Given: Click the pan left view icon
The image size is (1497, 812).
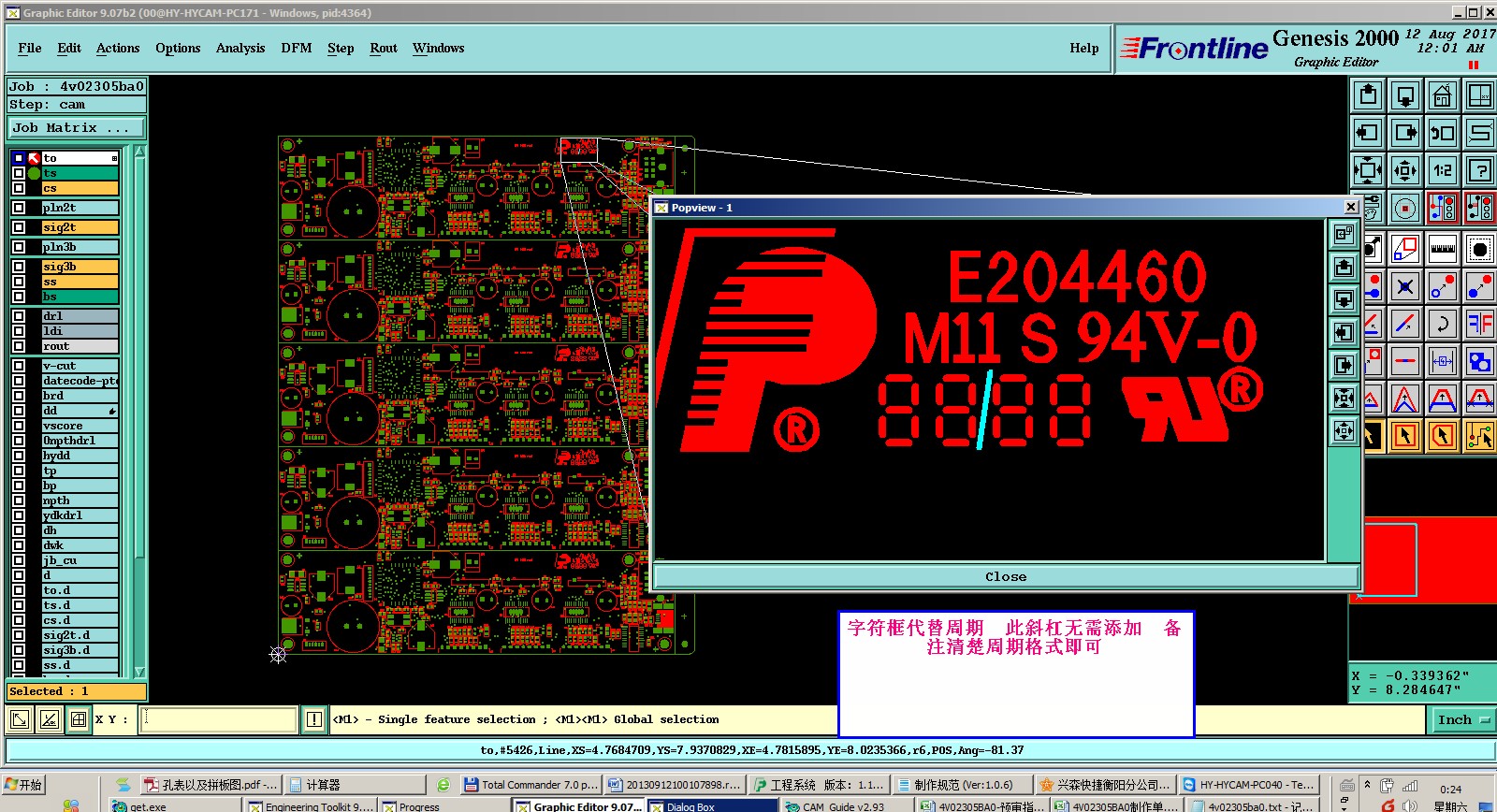Looking at the screenshot, I should [x=1368, y=133].
